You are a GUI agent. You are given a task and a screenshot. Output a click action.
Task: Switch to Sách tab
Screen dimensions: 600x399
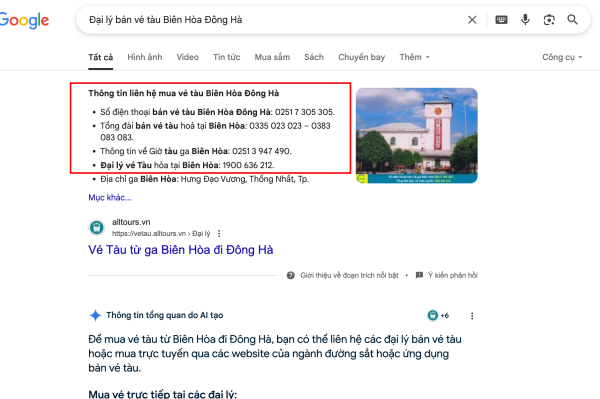pyautogui.click(x=314, y=57)
